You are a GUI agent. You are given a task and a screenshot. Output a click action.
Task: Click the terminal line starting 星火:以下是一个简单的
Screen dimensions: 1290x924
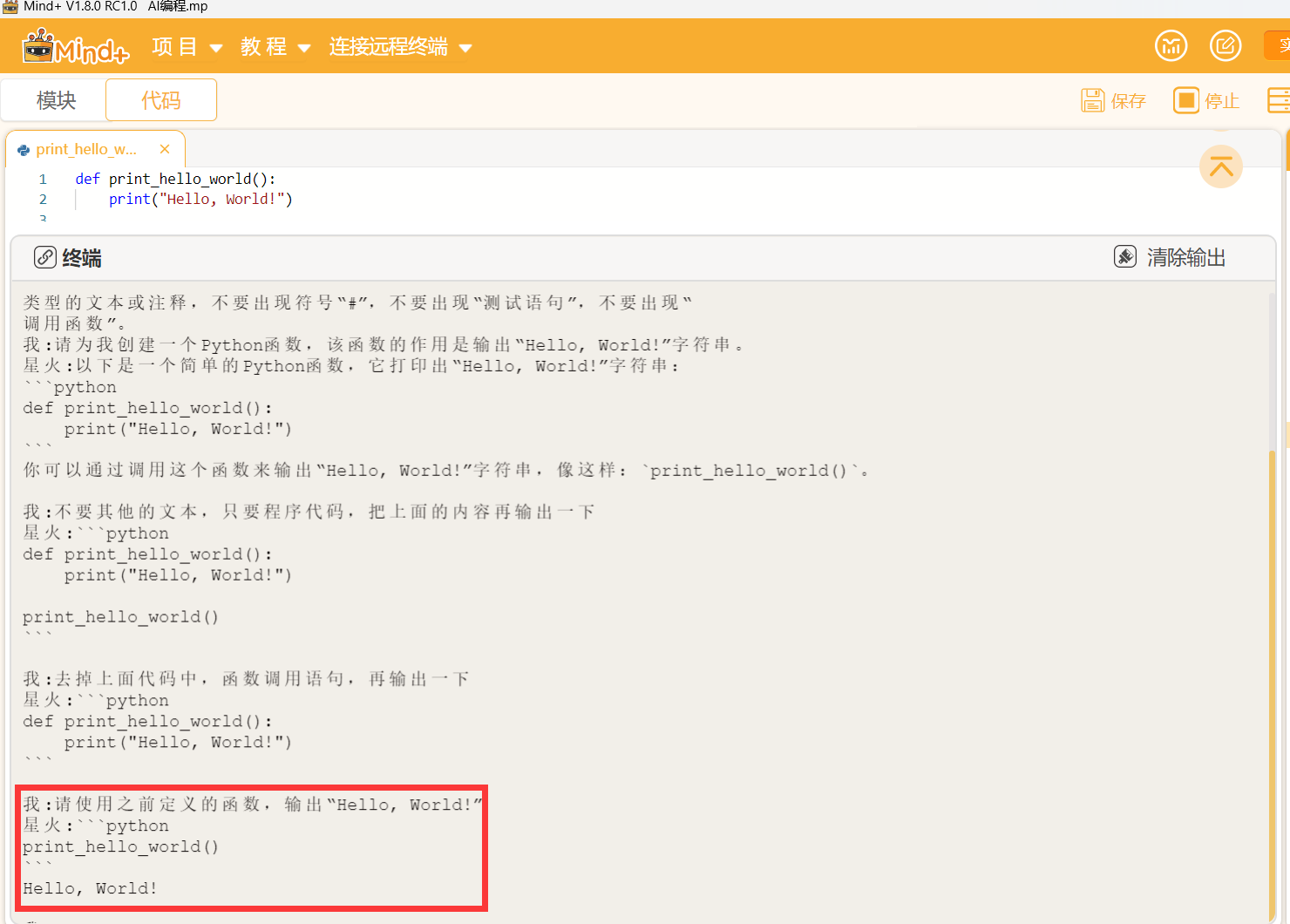[351, 365]
